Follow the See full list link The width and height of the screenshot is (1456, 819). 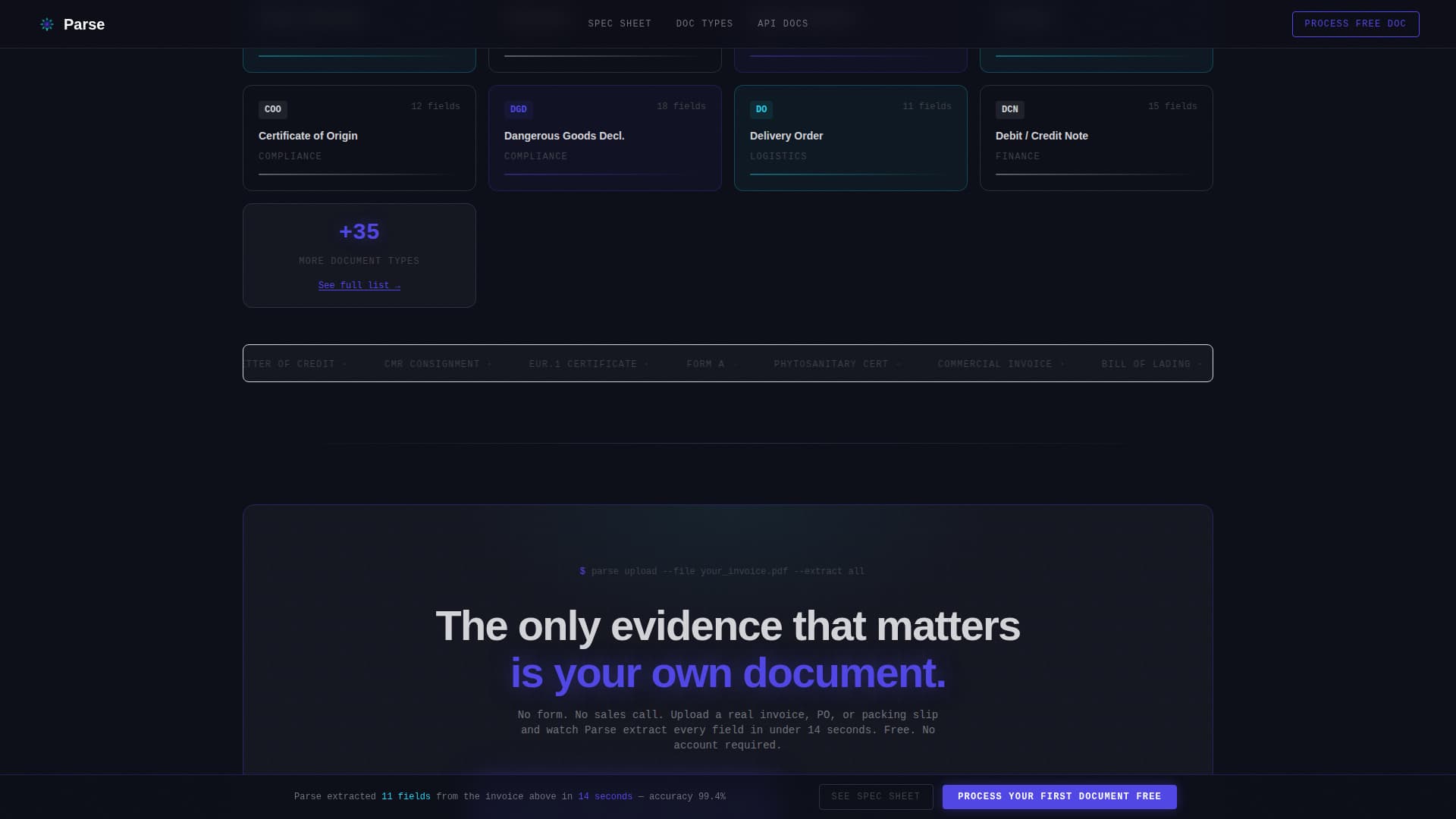pyautogui.click(x=359, y=285)
